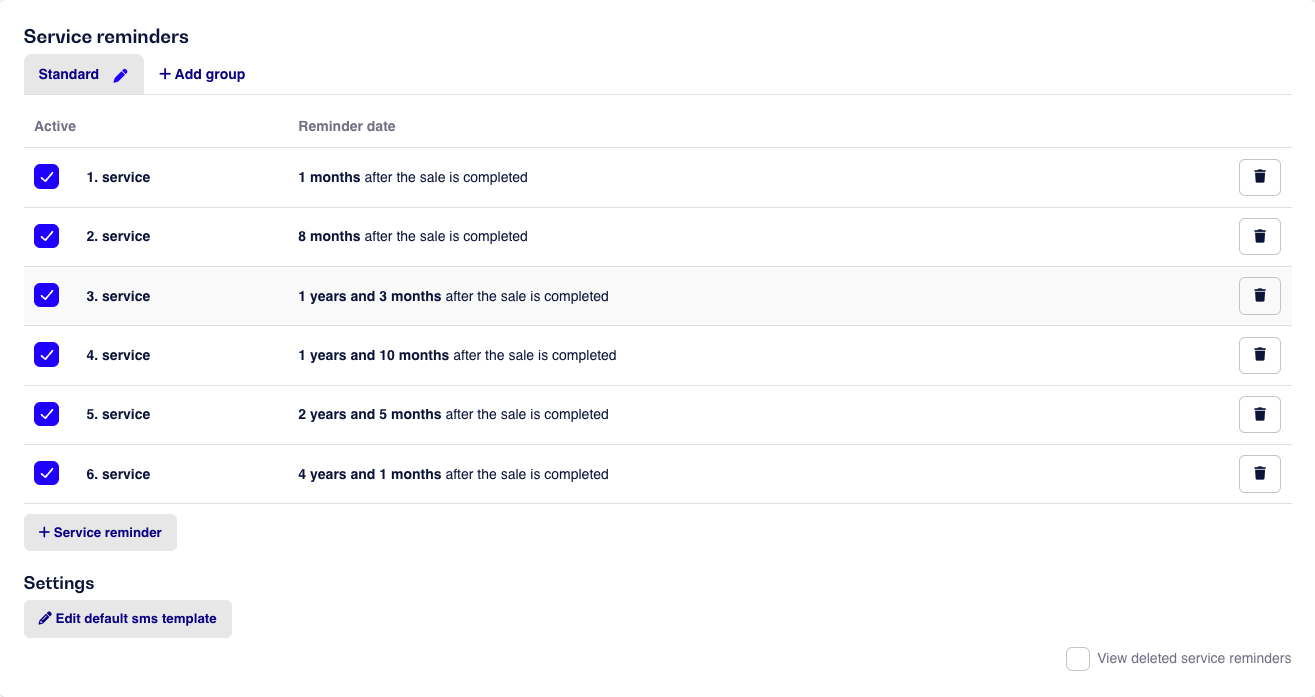Add a new reminder group
Image resolution: width=1315 pixels, height=697 pixels.
click(x=202, y=75)
